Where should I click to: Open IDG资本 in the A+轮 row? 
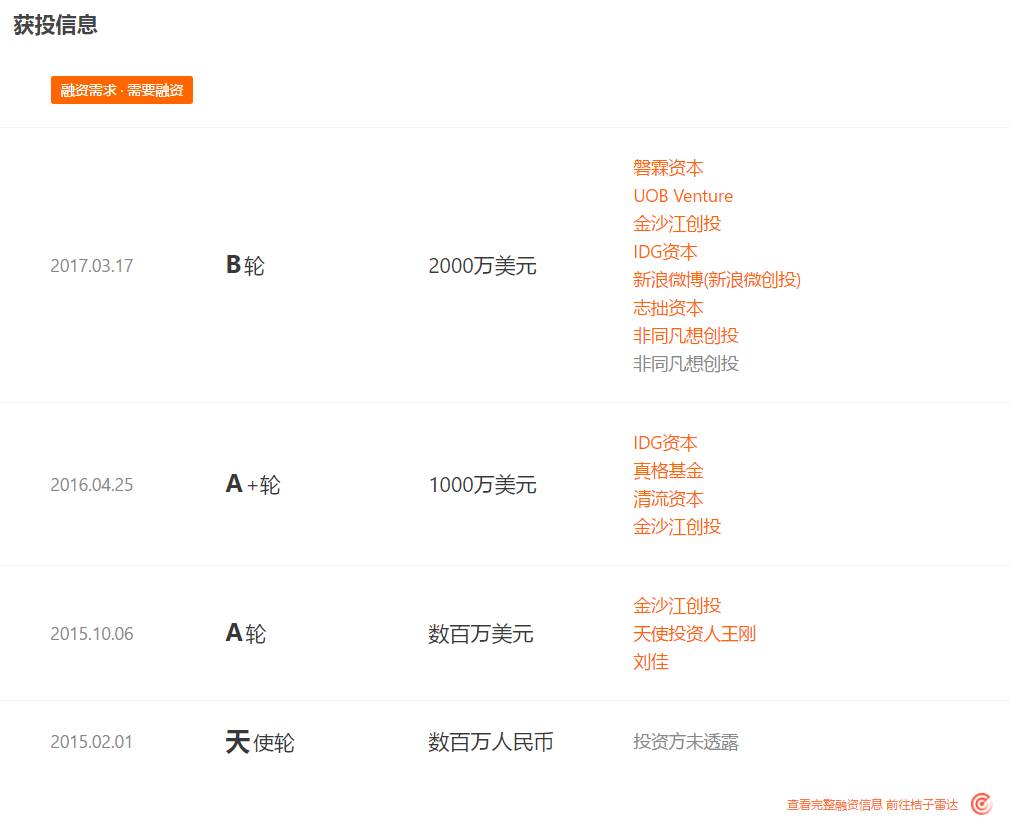click(665, 443)
